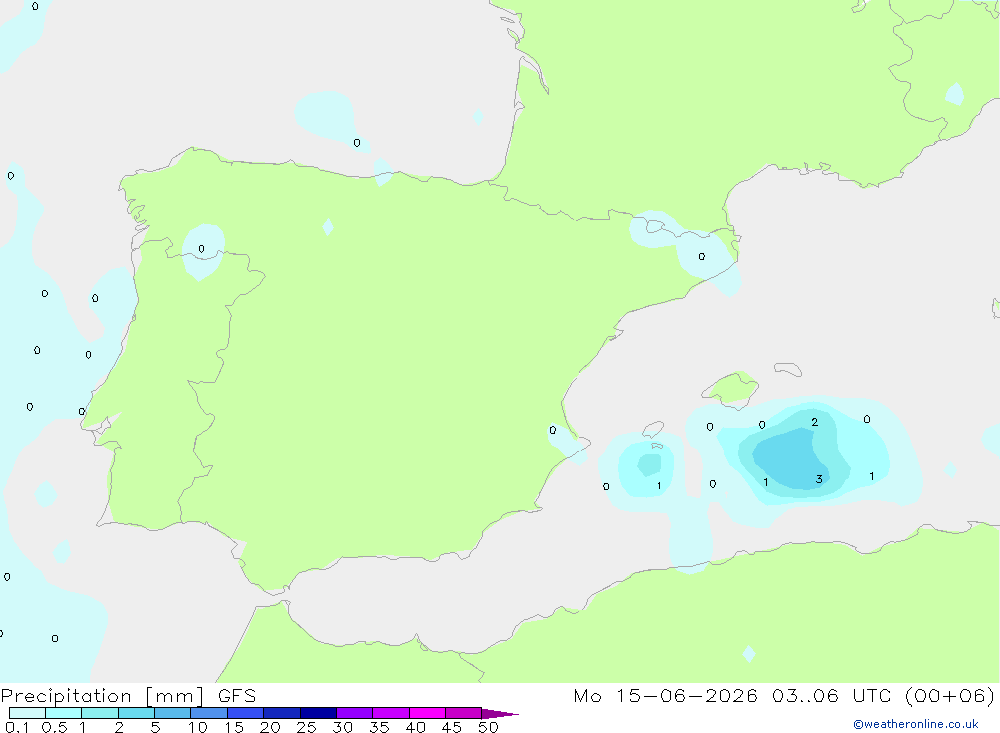Click the '(00+06)' forecast offset text
The height and width of the screenshot is (733, 1000).
click(950, 695)
